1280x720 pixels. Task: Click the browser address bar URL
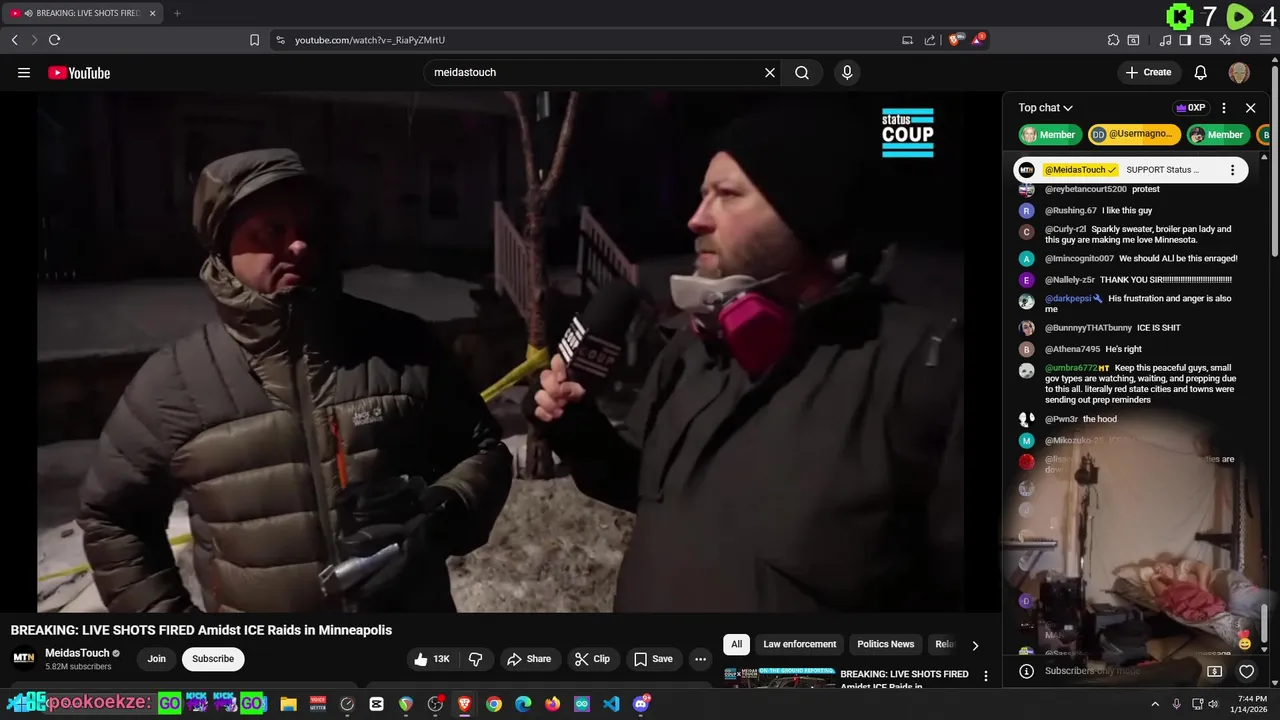tap(370, 40)
